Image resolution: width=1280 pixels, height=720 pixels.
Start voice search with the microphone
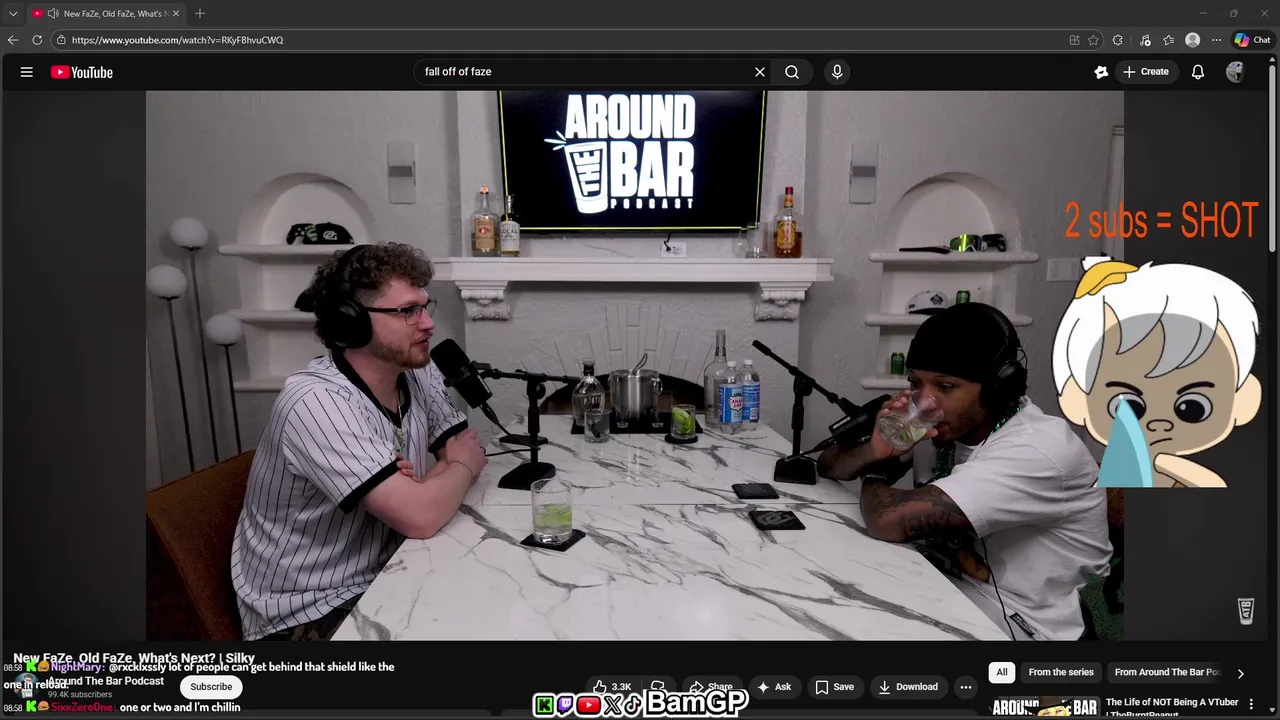click(837, 72)
